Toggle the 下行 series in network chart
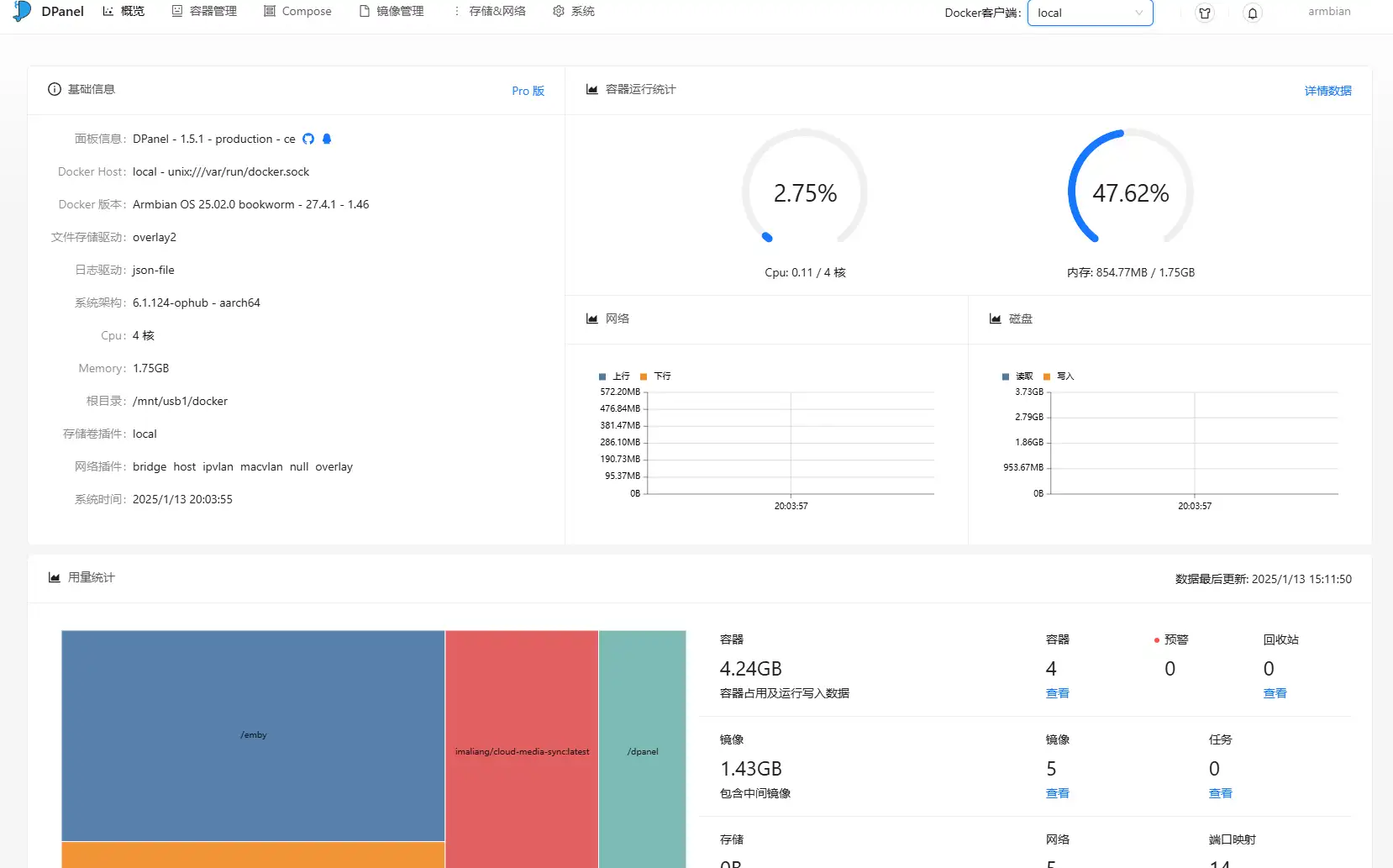The width and height of the screenshot is (1393, 868). click(655, 376)
